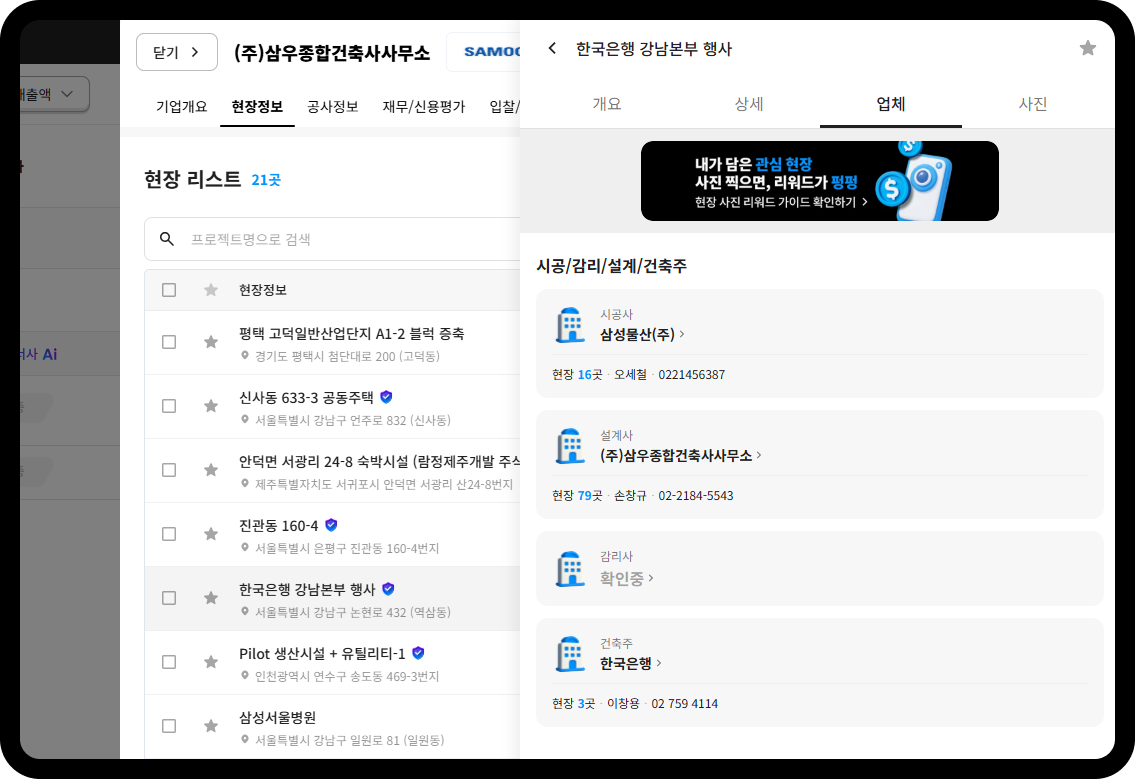Click verified badge next to 신사동 633-3 공동주택
This screenshot has height=779, width=1135.
pos(387,397)
